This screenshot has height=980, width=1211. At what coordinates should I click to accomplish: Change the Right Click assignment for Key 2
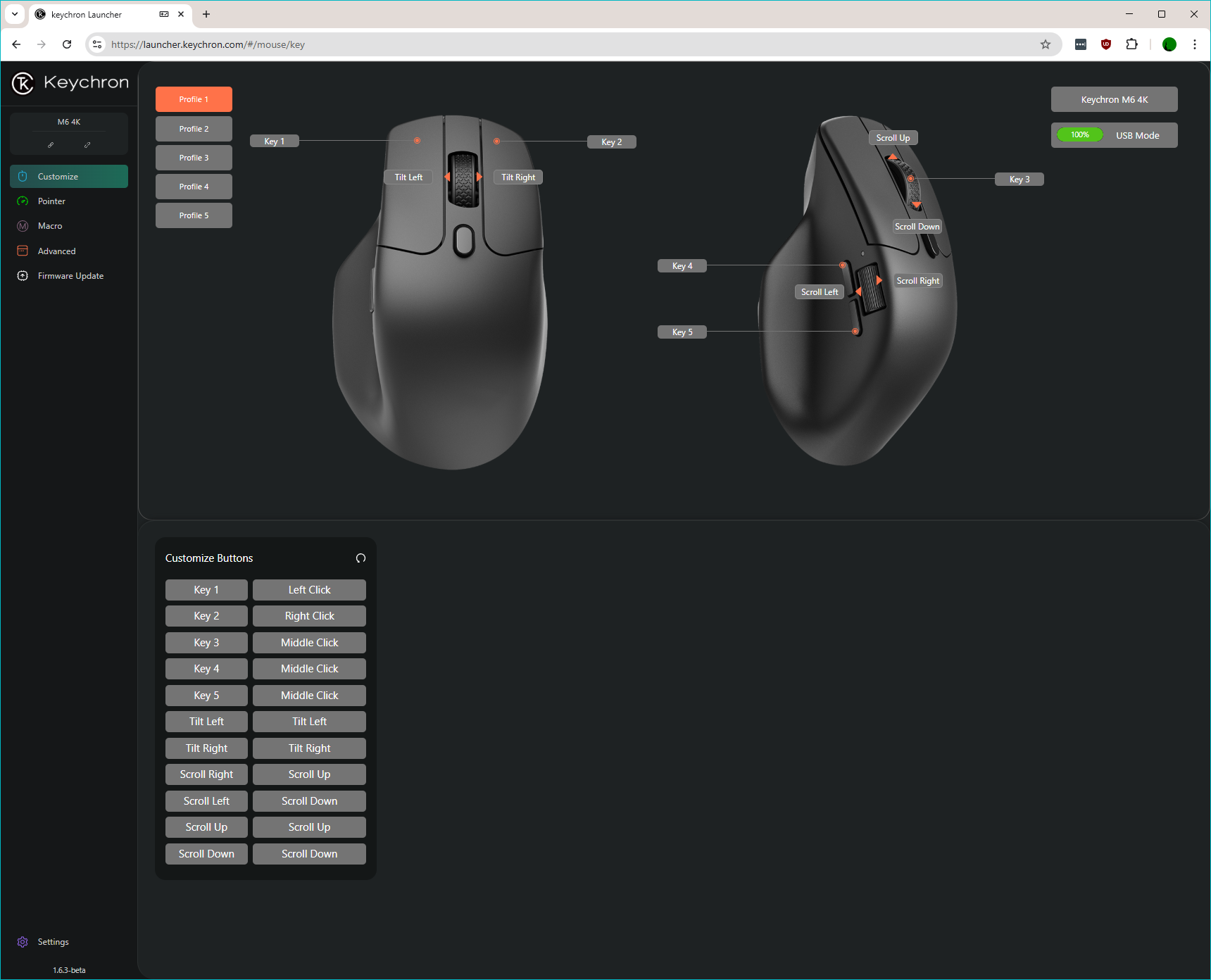[309, 616]
